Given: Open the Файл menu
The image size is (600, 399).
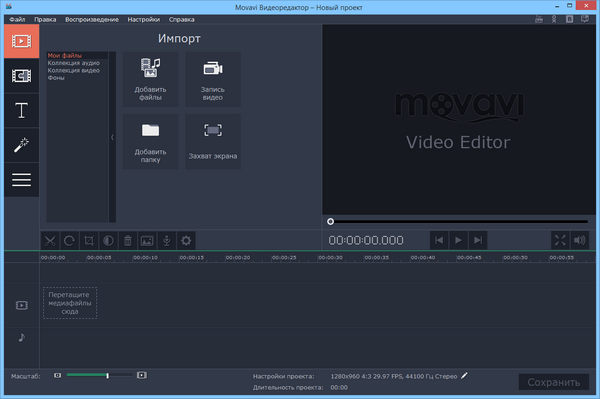Looking at the screenshot, I should [x=17, y=20].
